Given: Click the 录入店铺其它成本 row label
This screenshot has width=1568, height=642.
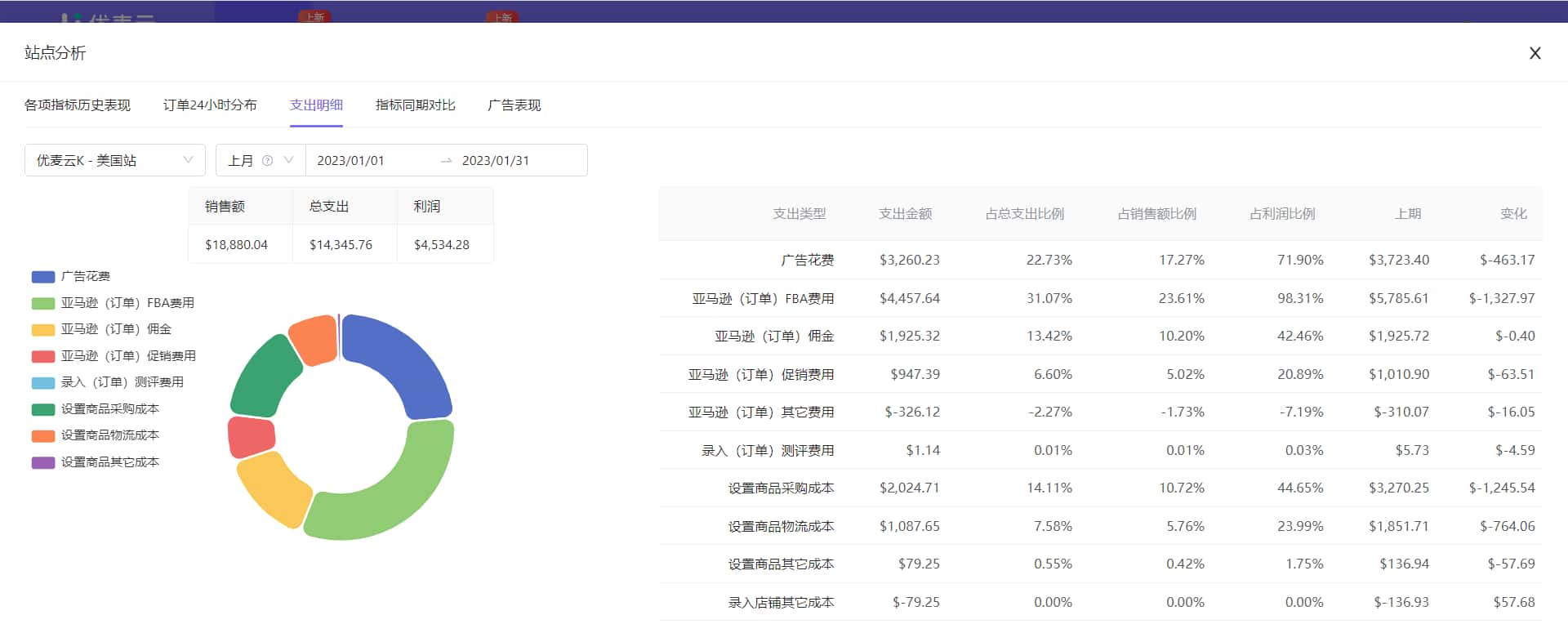Looking at the screenshot, I should pyautogui.click(x=782, y=603).
